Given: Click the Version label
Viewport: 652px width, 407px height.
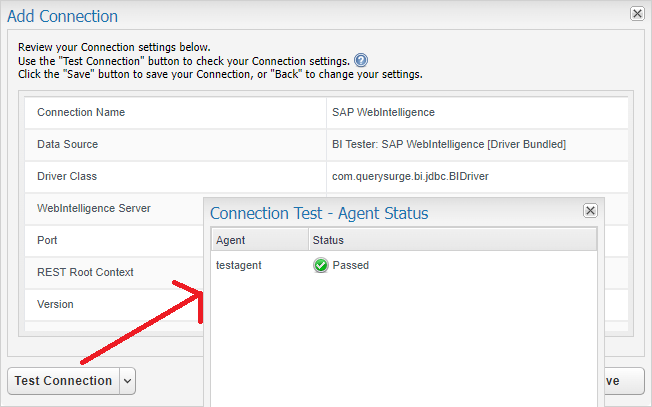Looking at the screenshot, I should [55, 304].
